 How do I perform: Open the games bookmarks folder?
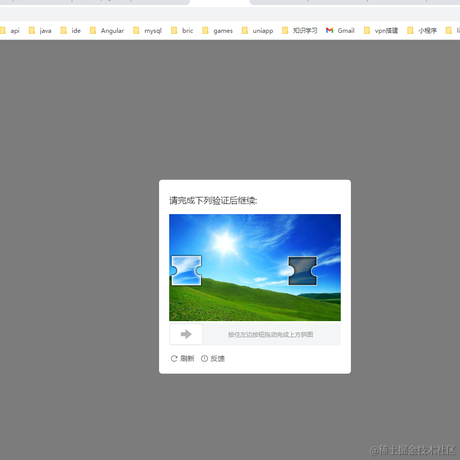click(x=217, y=31)
